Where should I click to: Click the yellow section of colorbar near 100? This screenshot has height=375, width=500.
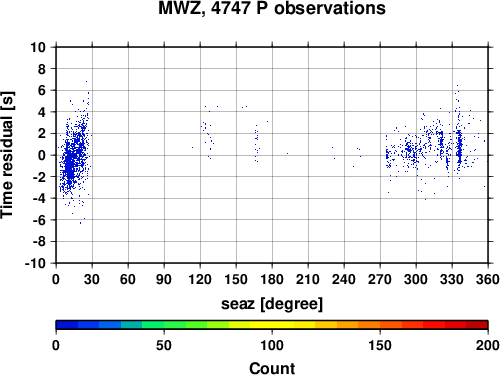(272, 325)
